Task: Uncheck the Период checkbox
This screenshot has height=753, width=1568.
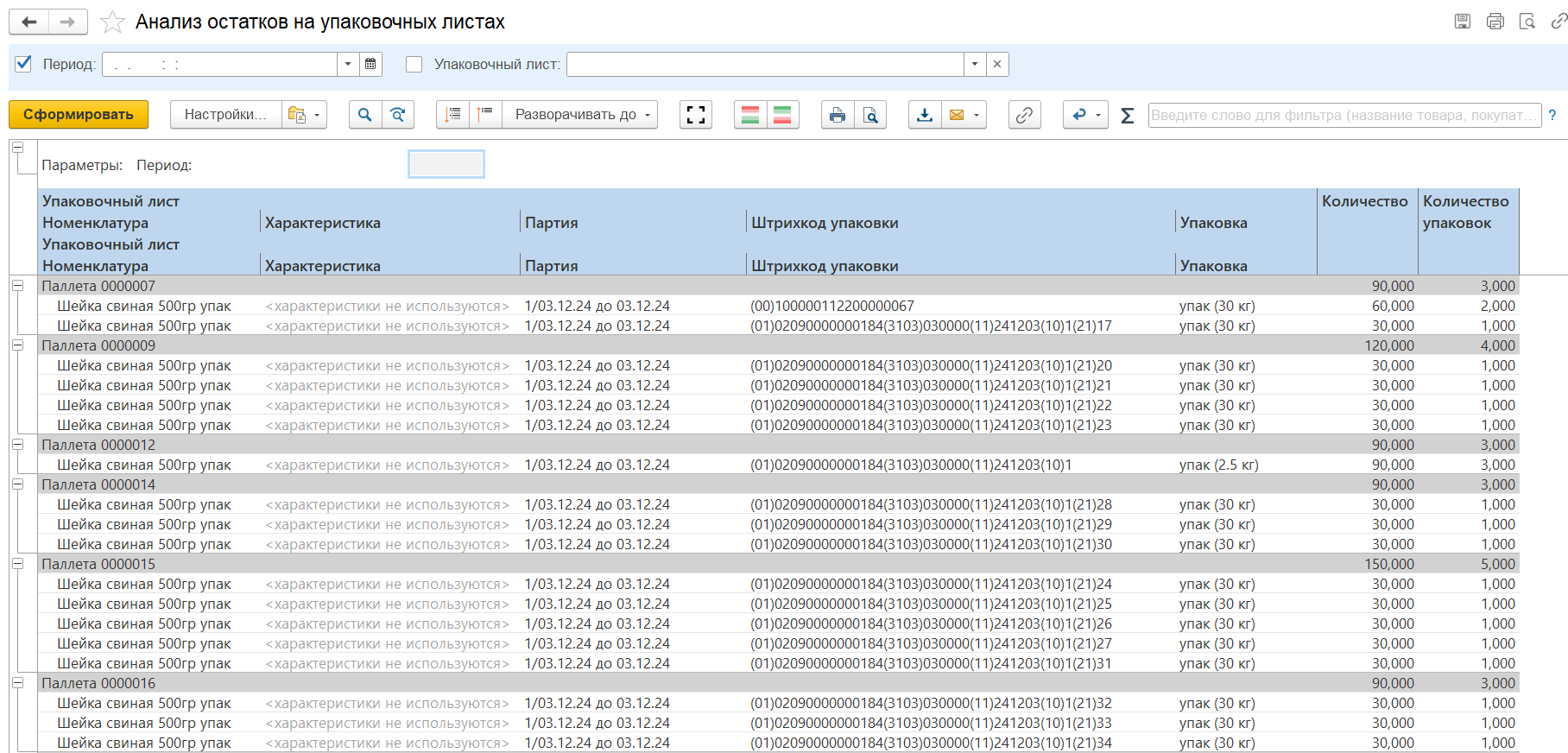Action: [x=24, y=64]
